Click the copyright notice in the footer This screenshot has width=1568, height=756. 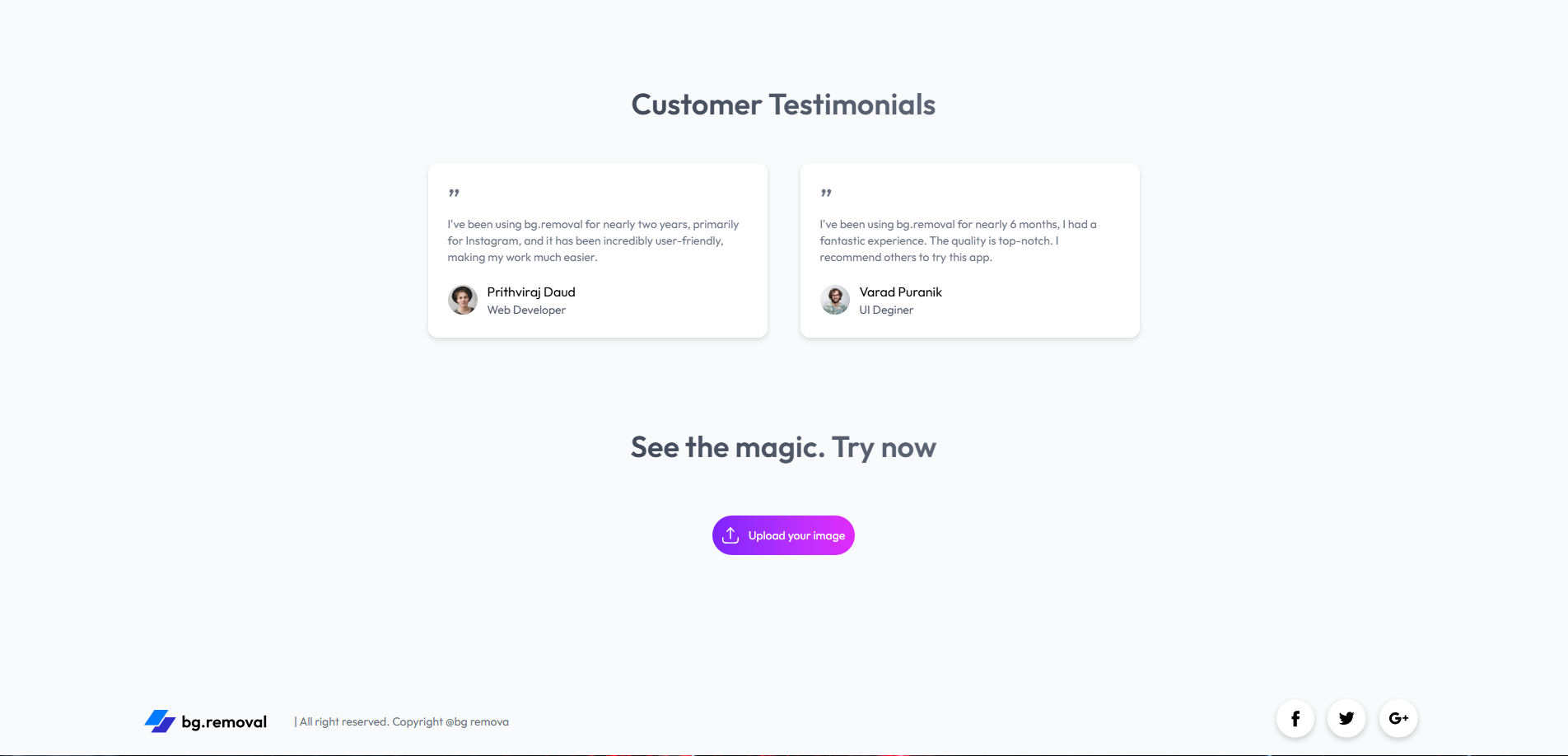pos(403,722)
